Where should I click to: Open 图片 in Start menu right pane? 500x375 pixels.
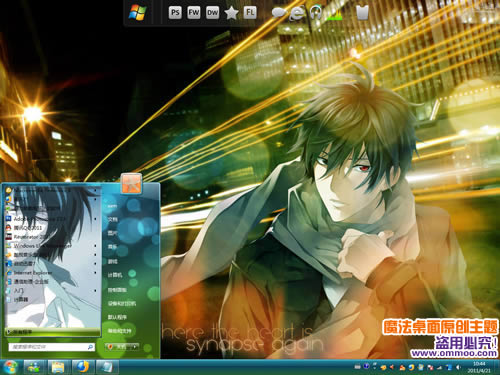tap(113, 233)
